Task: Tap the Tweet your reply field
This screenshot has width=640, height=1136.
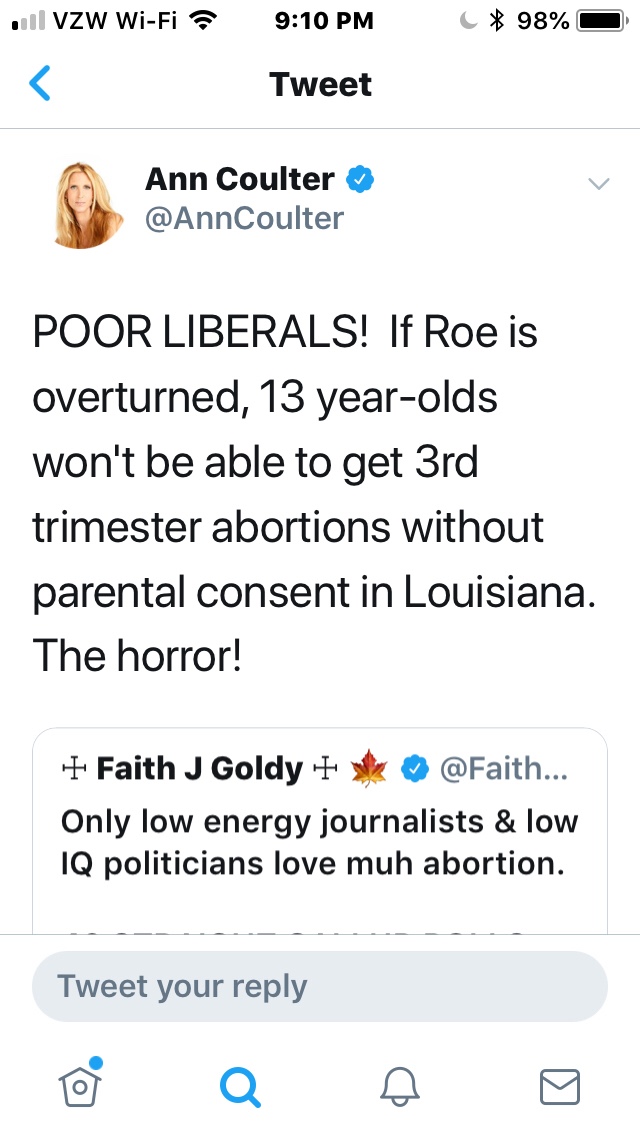Action: 320,986
